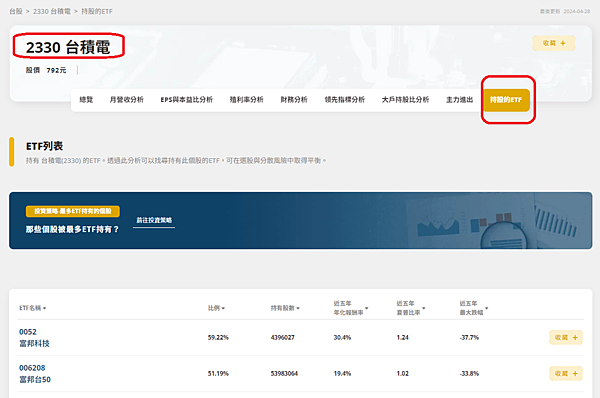Sort table by ETF名稱 column
The image size is (600, 398).
[33, 308]
